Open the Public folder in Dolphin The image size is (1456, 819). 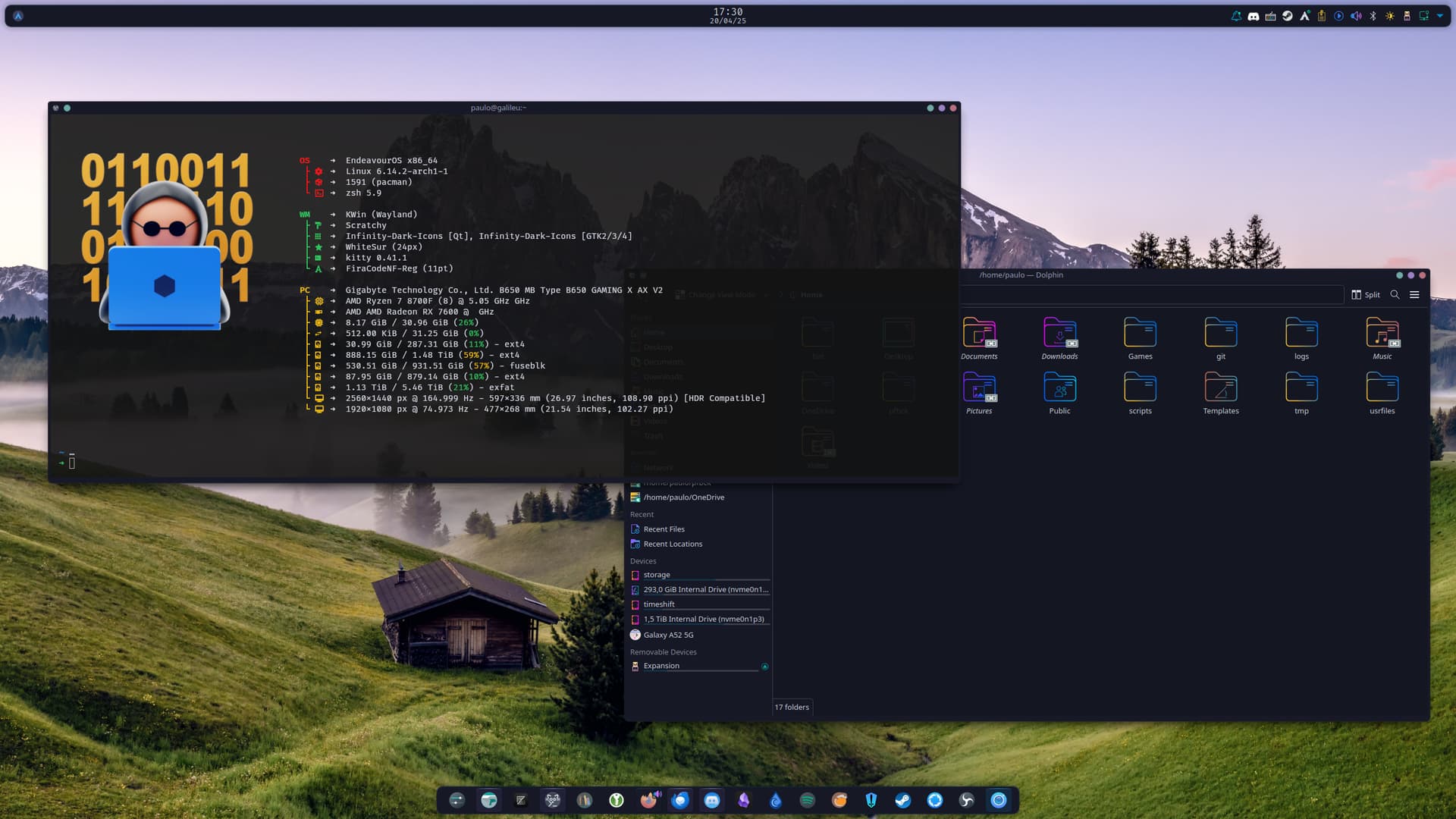click(1059, 393)
